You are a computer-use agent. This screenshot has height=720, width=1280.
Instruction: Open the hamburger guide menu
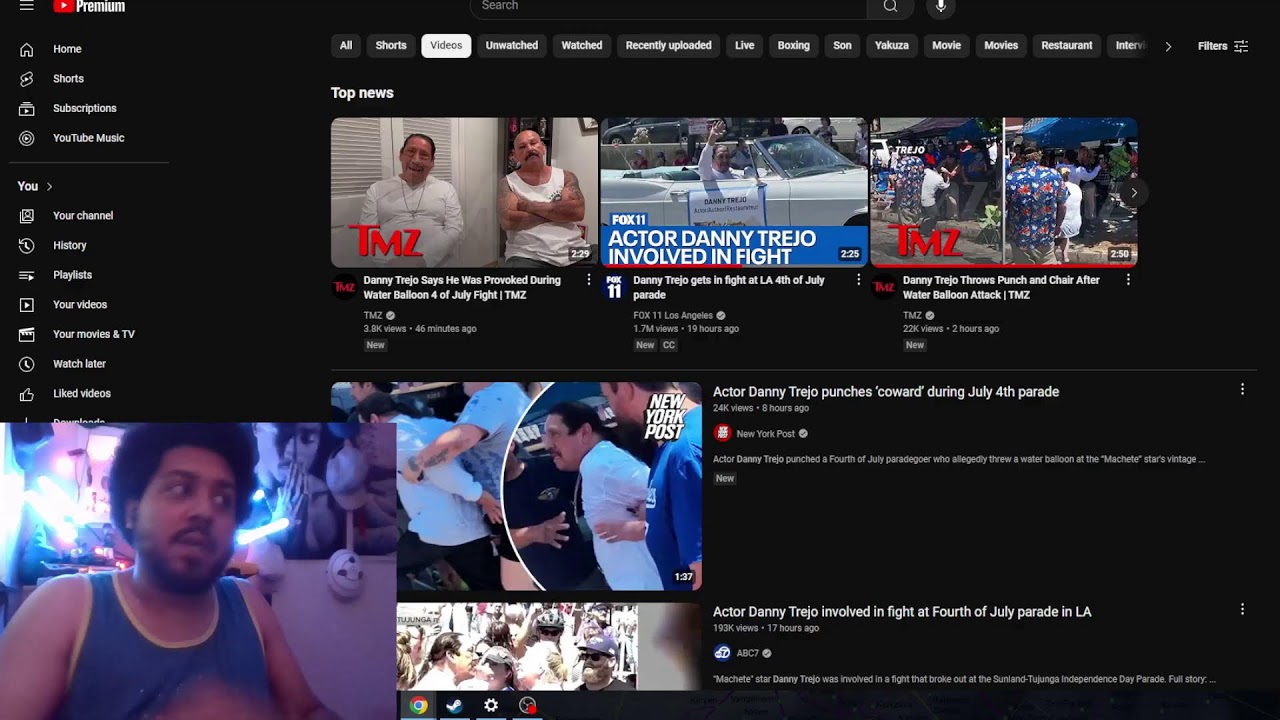coord(27,5)
